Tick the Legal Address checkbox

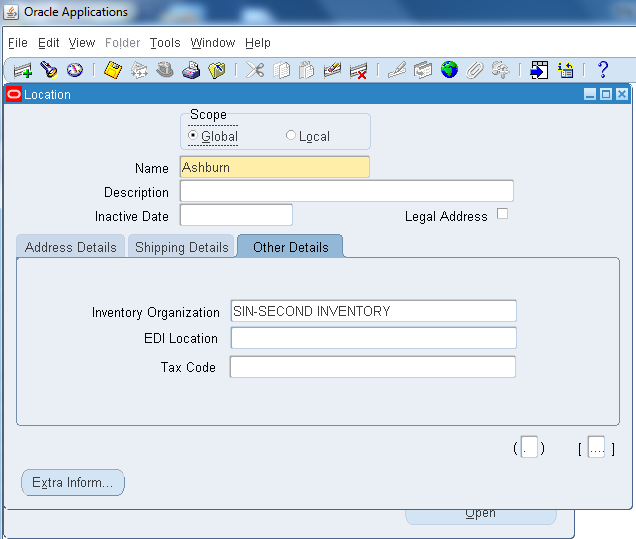pyautogui.click(x=502, y=214)
